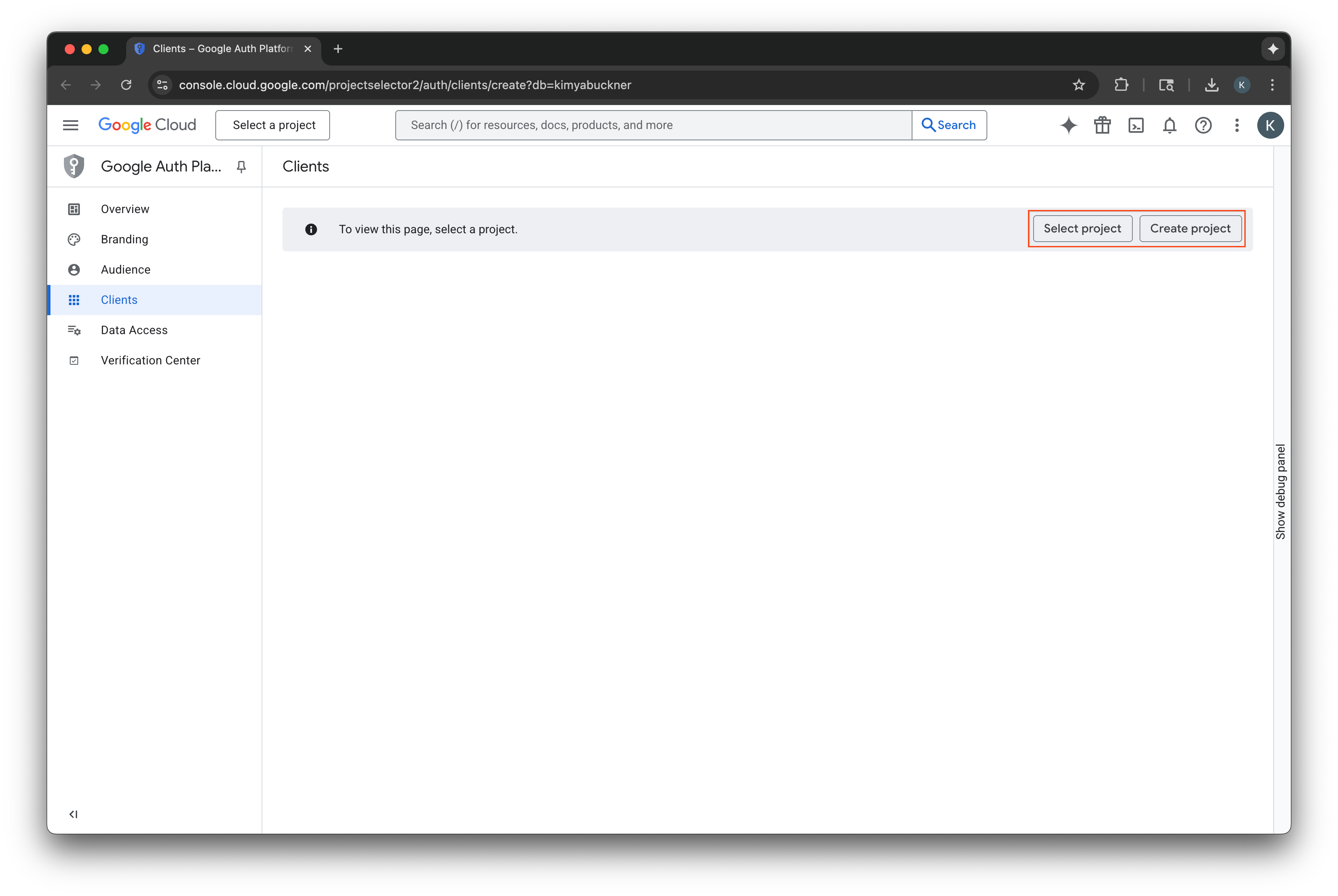Viewport: 1338px width, 896px height.
Task: Open the Branding palette icon in sidebar
Action: coord(74,240)
